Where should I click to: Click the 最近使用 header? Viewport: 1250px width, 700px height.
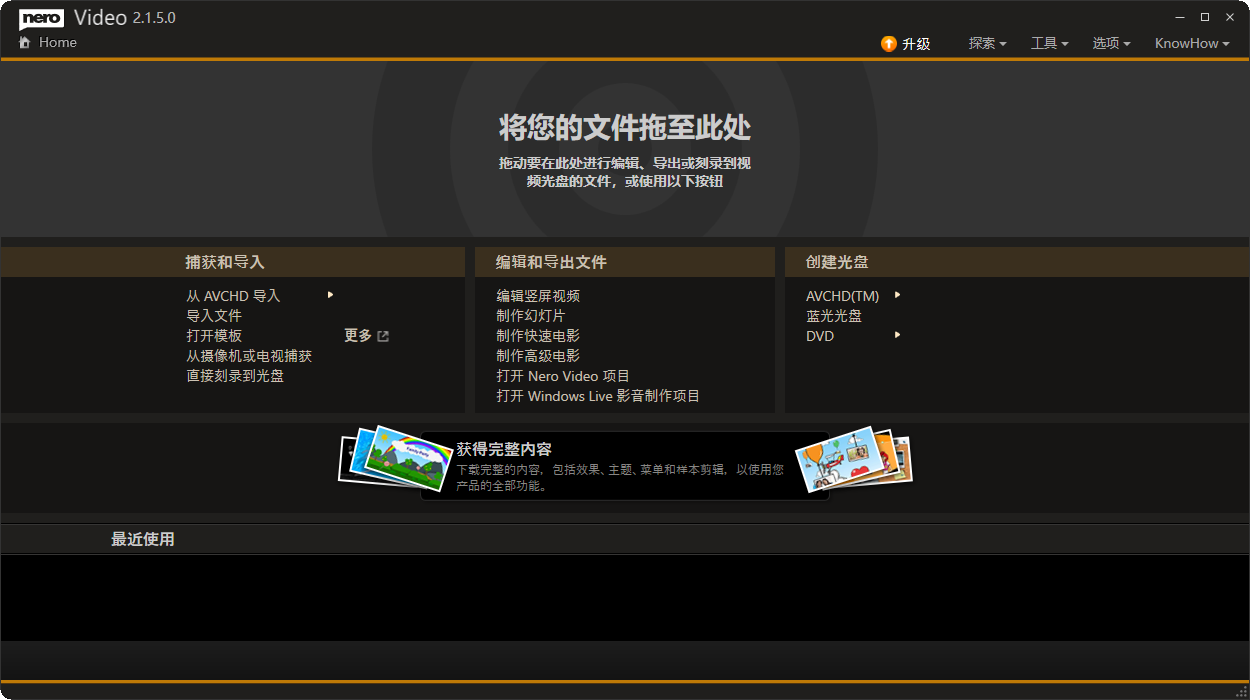[143, 539]
